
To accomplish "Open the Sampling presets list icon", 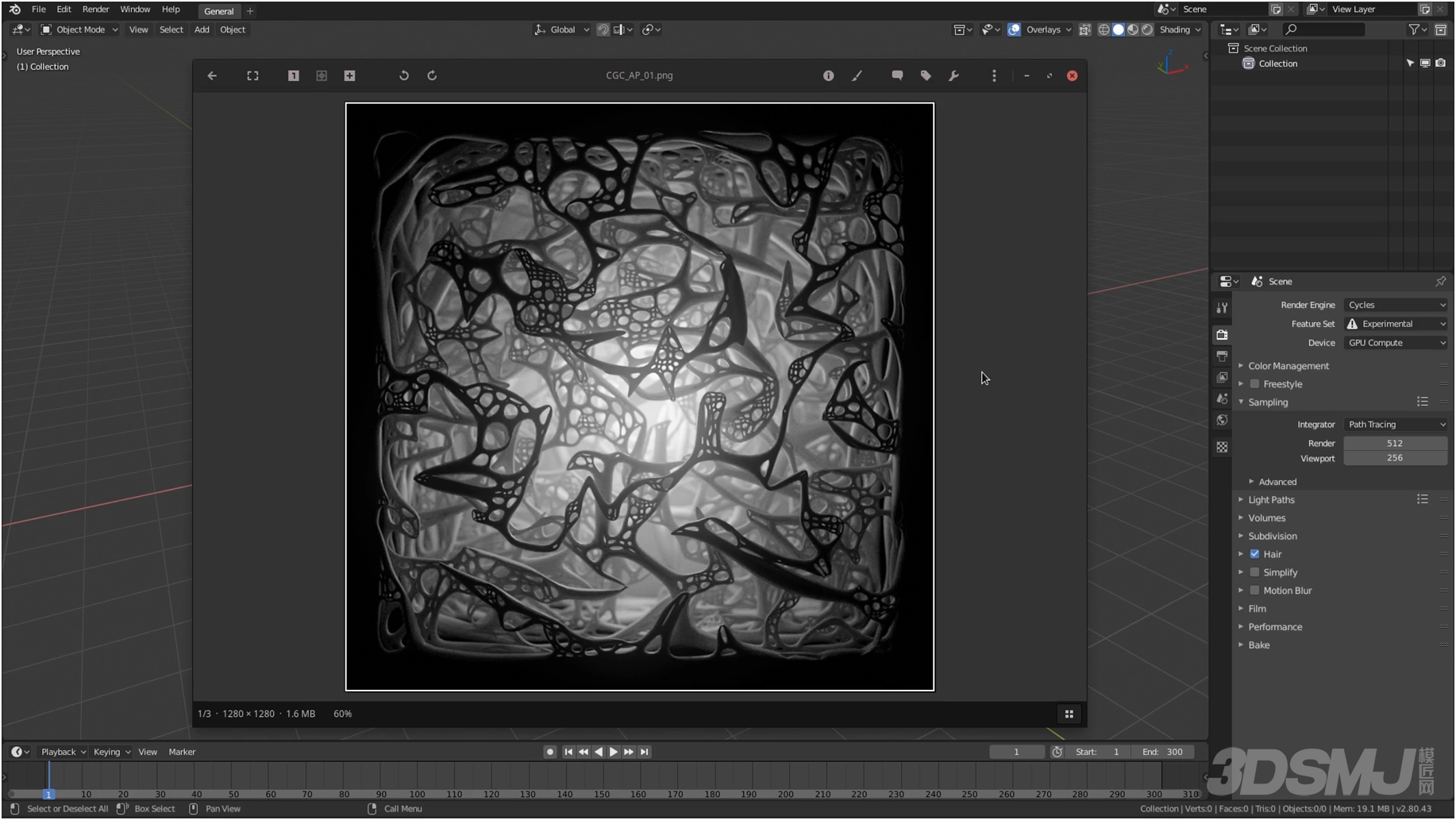I will coord(1423,402).
